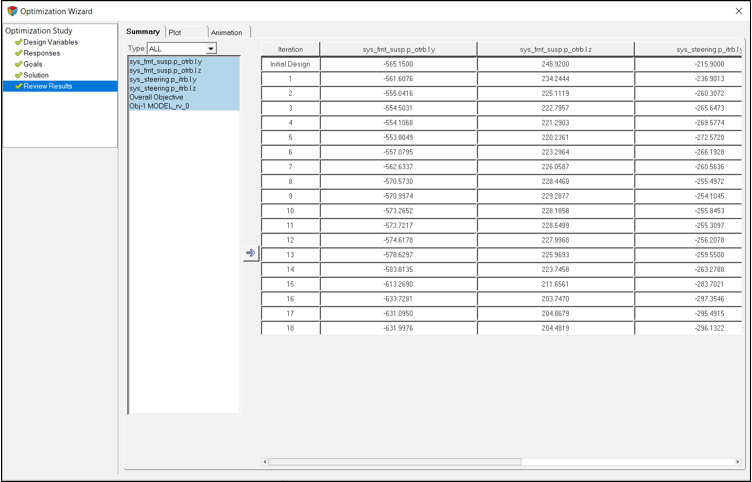
Task: Click the green checkmark beside Design Variables
Action: pyautogui.click(x=18, y=42)
